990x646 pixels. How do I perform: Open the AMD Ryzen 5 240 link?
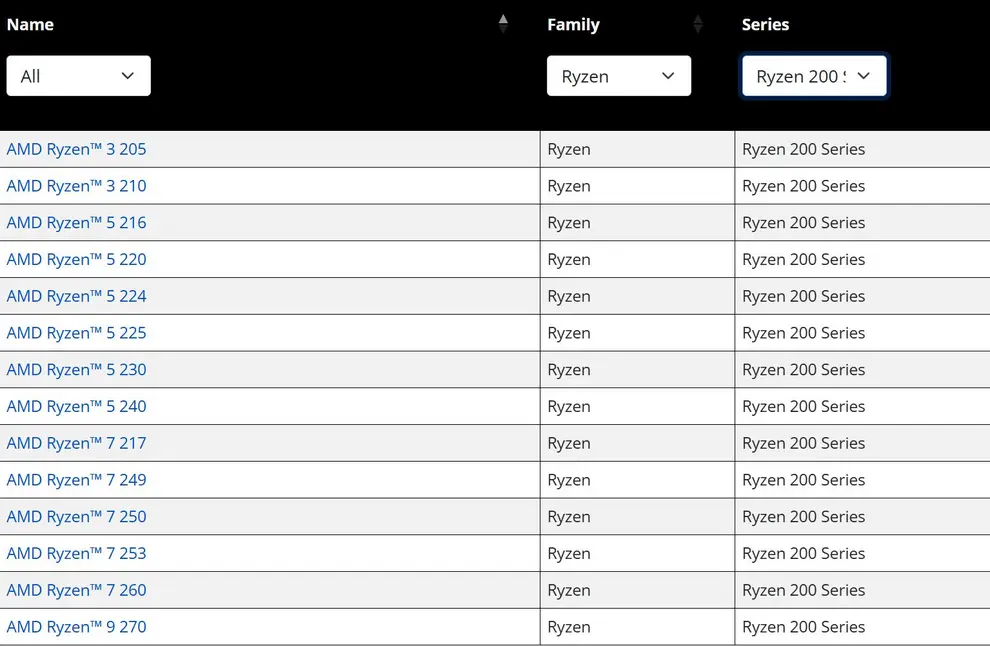(76, 406)
